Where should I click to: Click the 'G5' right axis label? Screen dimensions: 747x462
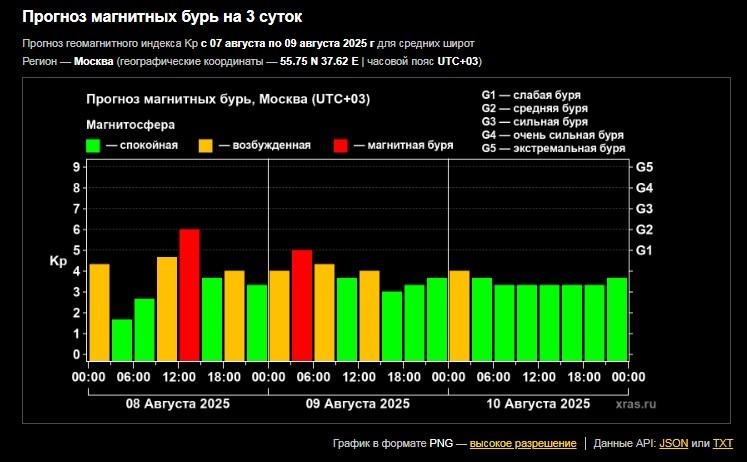[x=644, y=167]
